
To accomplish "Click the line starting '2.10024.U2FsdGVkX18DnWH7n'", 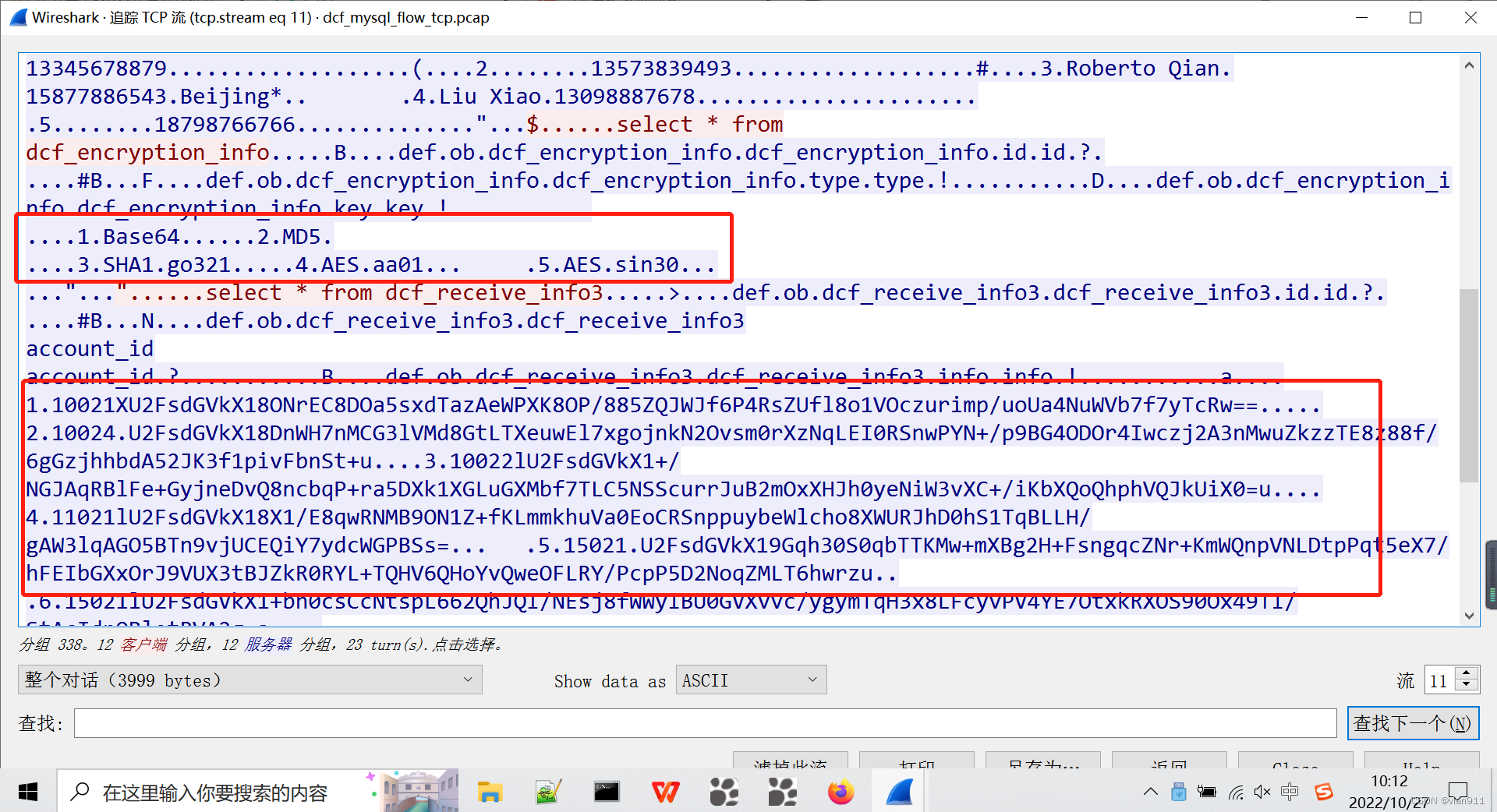I will point(731,433).
